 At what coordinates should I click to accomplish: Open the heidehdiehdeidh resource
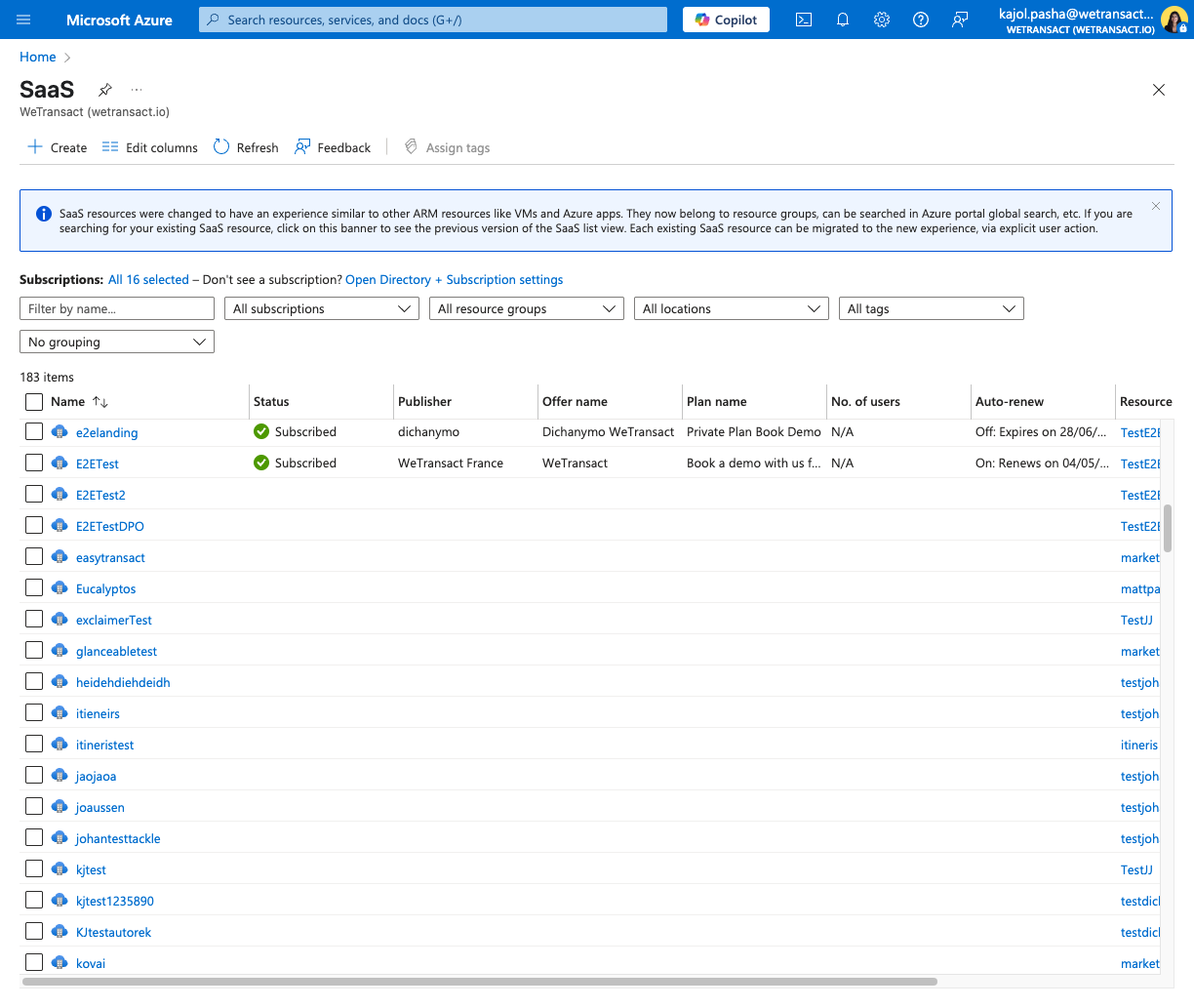[x=123, y=682]
